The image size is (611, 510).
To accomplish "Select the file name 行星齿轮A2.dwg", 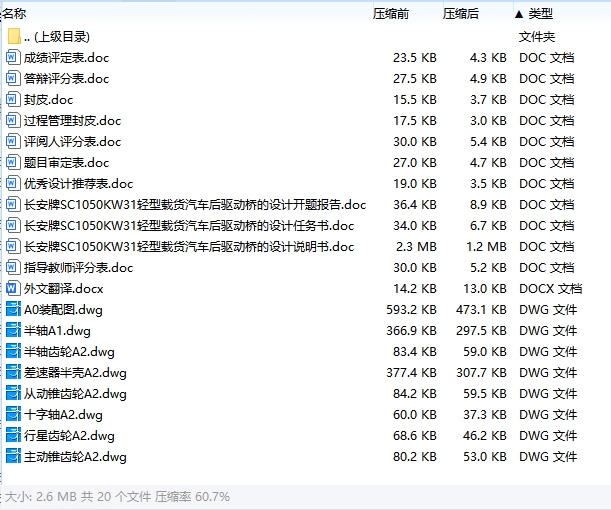I will (69, 436).
